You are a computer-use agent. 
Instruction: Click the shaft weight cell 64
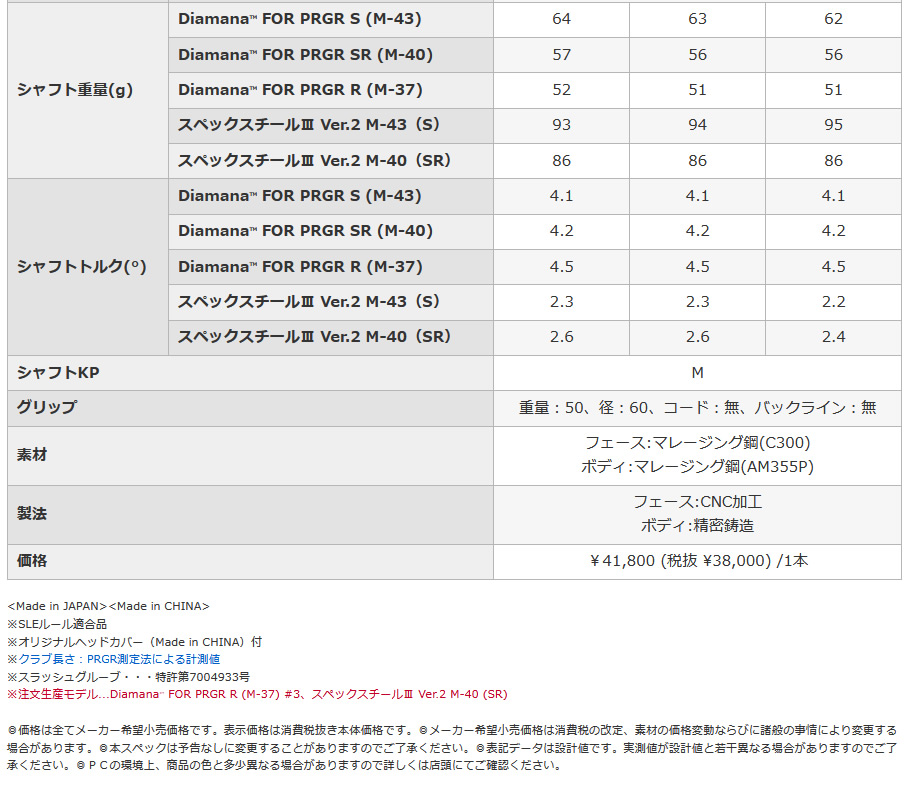point(562,19)
